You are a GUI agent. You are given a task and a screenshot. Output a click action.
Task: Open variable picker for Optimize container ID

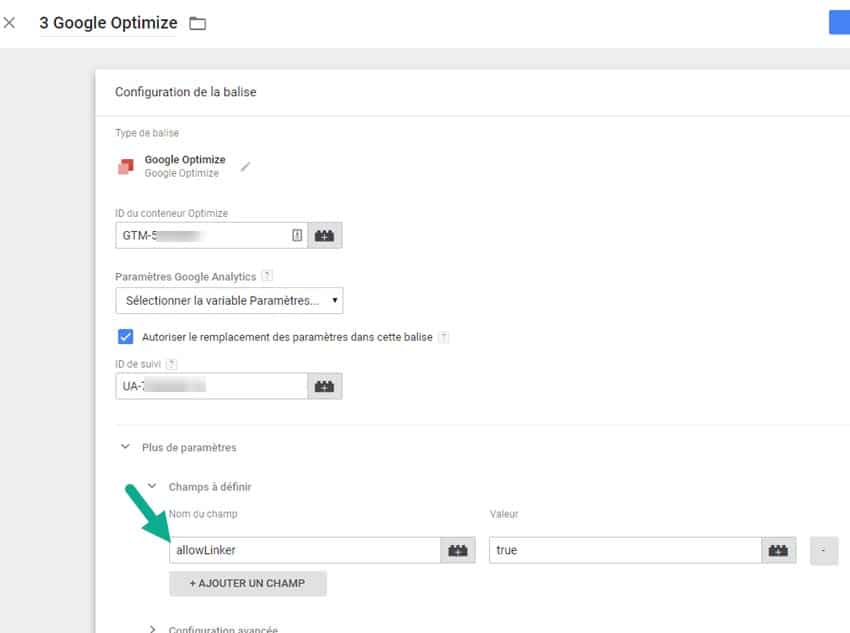pyautogui.click(x=325, y=235)
